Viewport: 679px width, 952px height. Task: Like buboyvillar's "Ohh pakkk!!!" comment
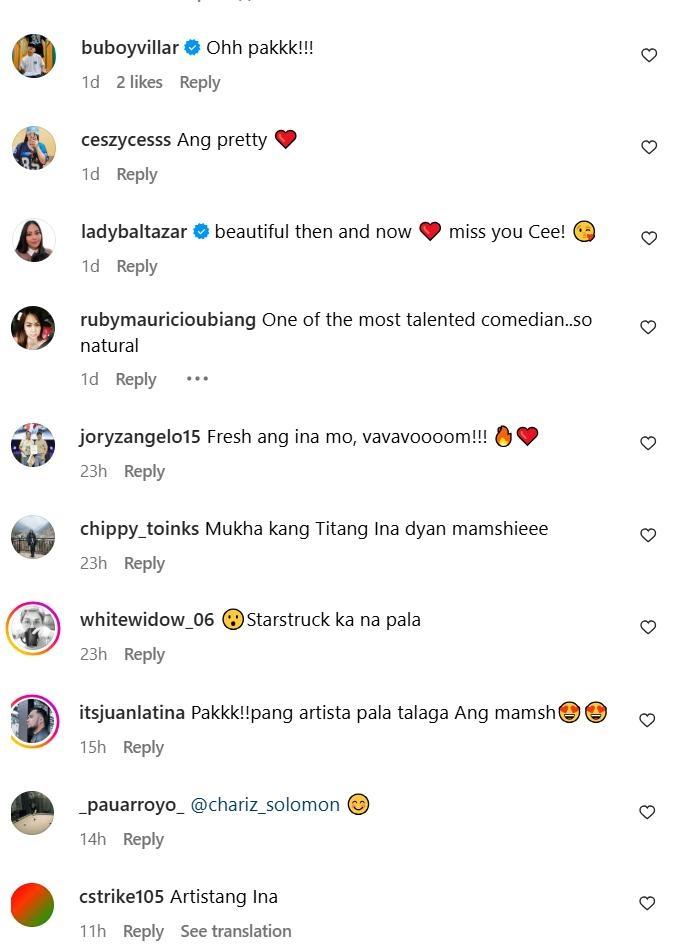coord(649,56)
